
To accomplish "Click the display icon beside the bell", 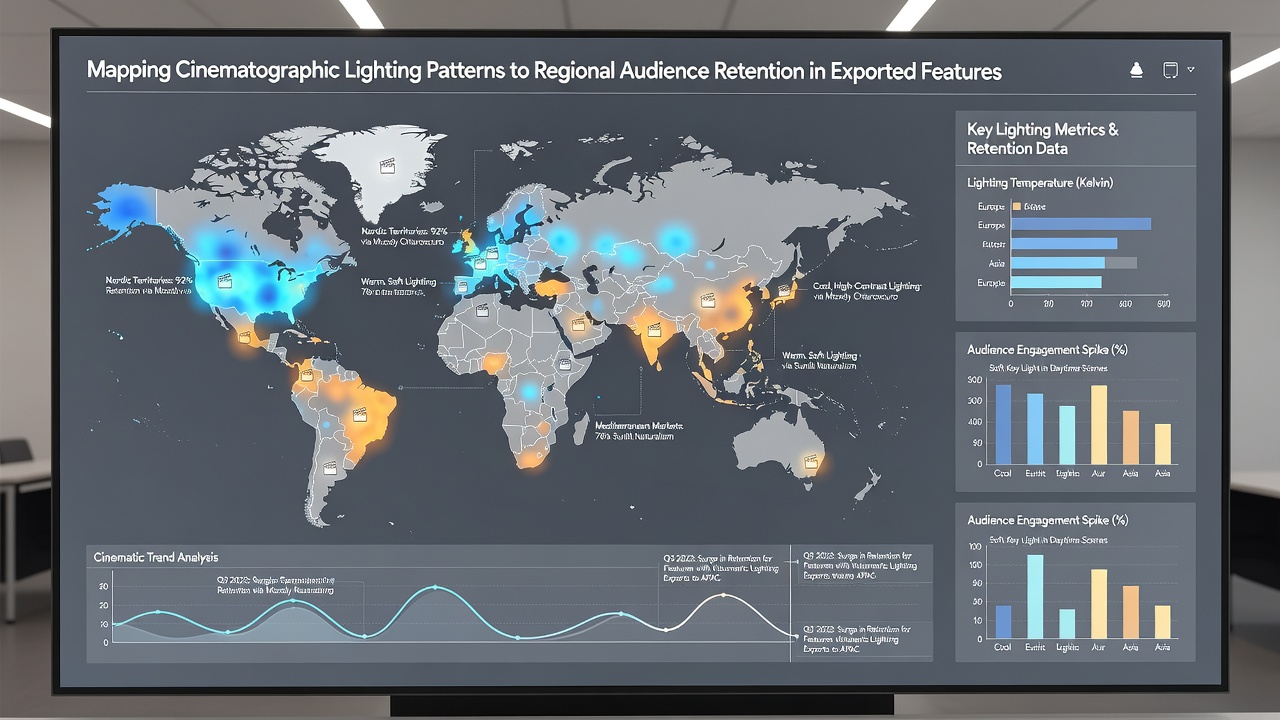I will click(x=1170, y=70).
